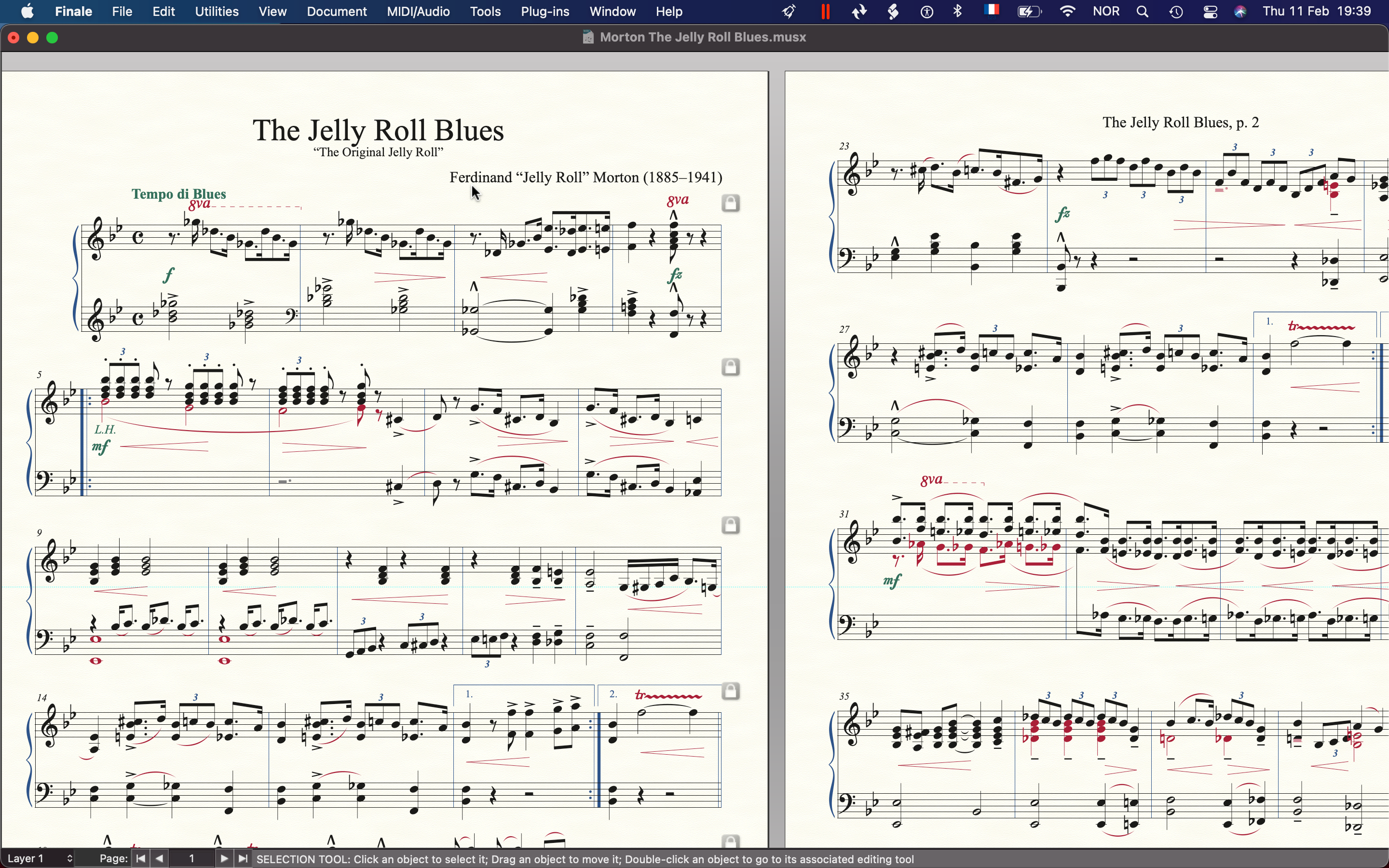Screen dimensions: 1389x868
Task: Click the red pause bars menu bar icon
Action: pyautogui.click(x=825, y=12)
